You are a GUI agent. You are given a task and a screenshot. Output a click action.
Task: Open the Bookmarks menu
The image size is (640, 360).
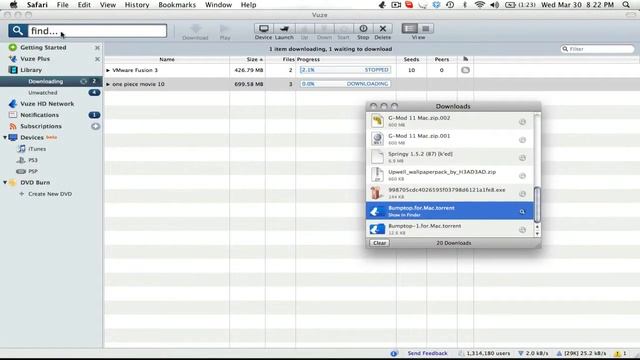(177, 5)
